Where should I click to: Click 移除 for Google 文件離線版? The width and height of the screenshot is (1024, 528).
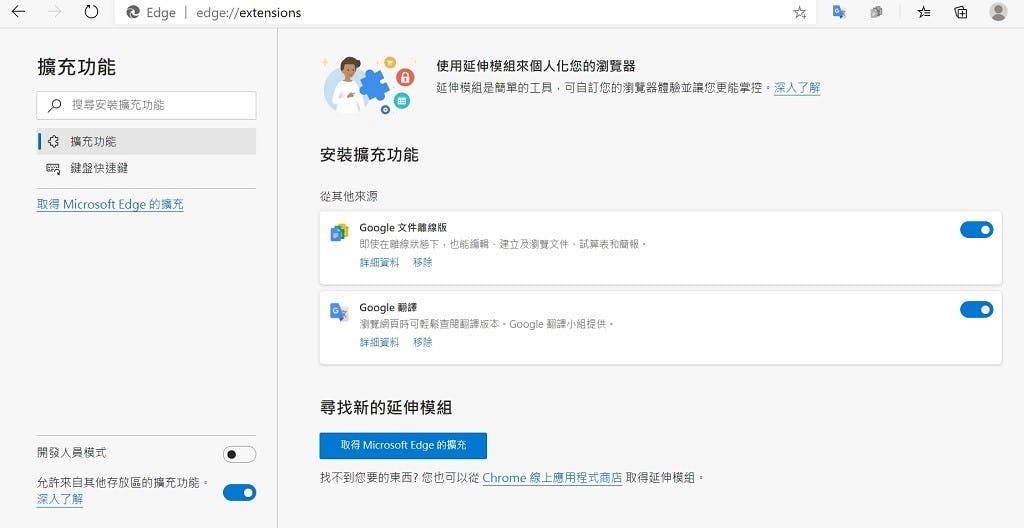(423, 263)
